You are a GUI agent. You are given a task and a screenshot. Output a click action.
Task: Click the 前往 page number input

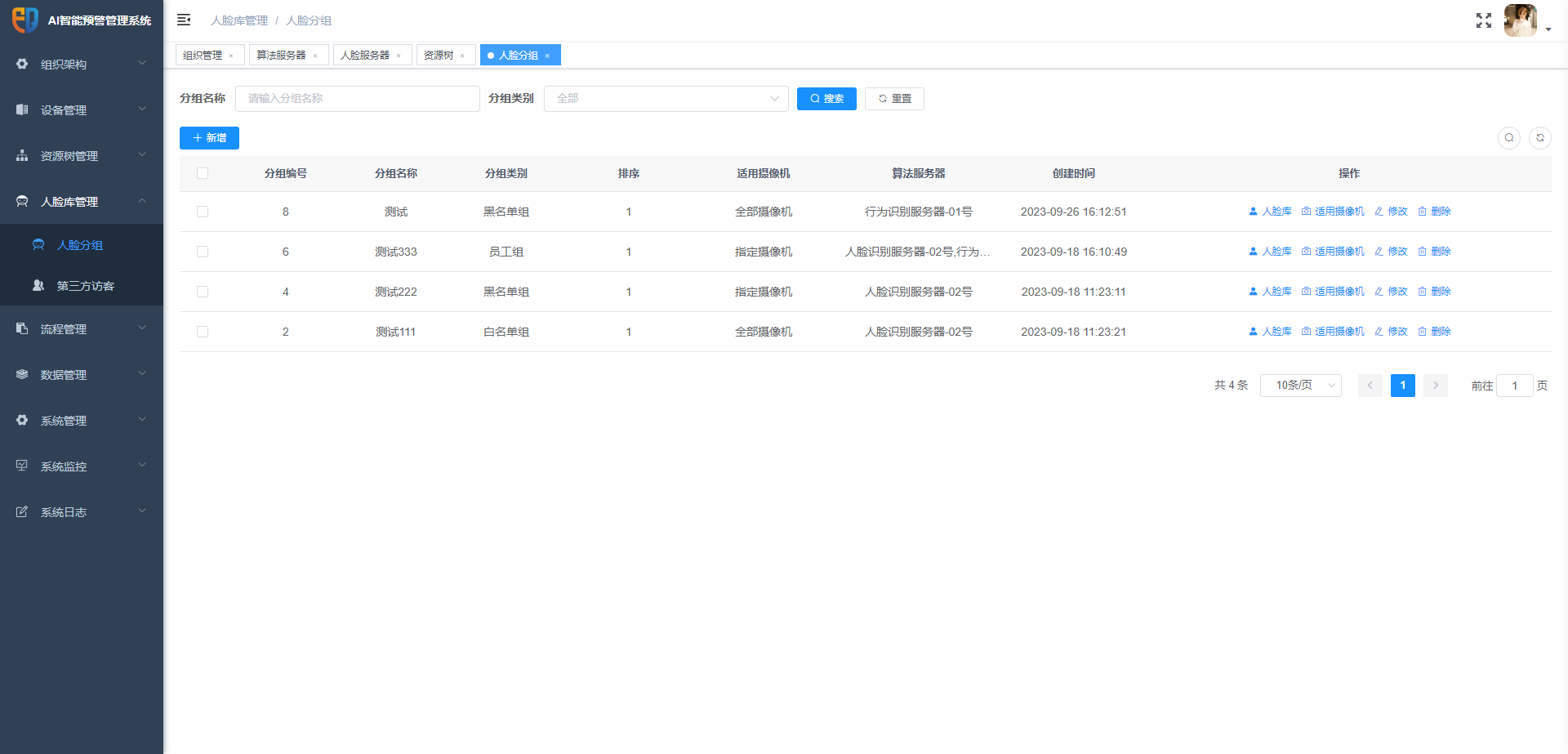pyautogui.click(x=1514, y=386)
